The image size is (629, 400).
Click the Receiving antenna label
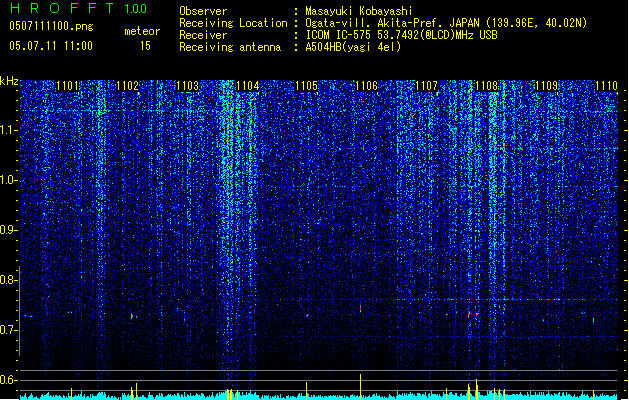pos(230,47)
